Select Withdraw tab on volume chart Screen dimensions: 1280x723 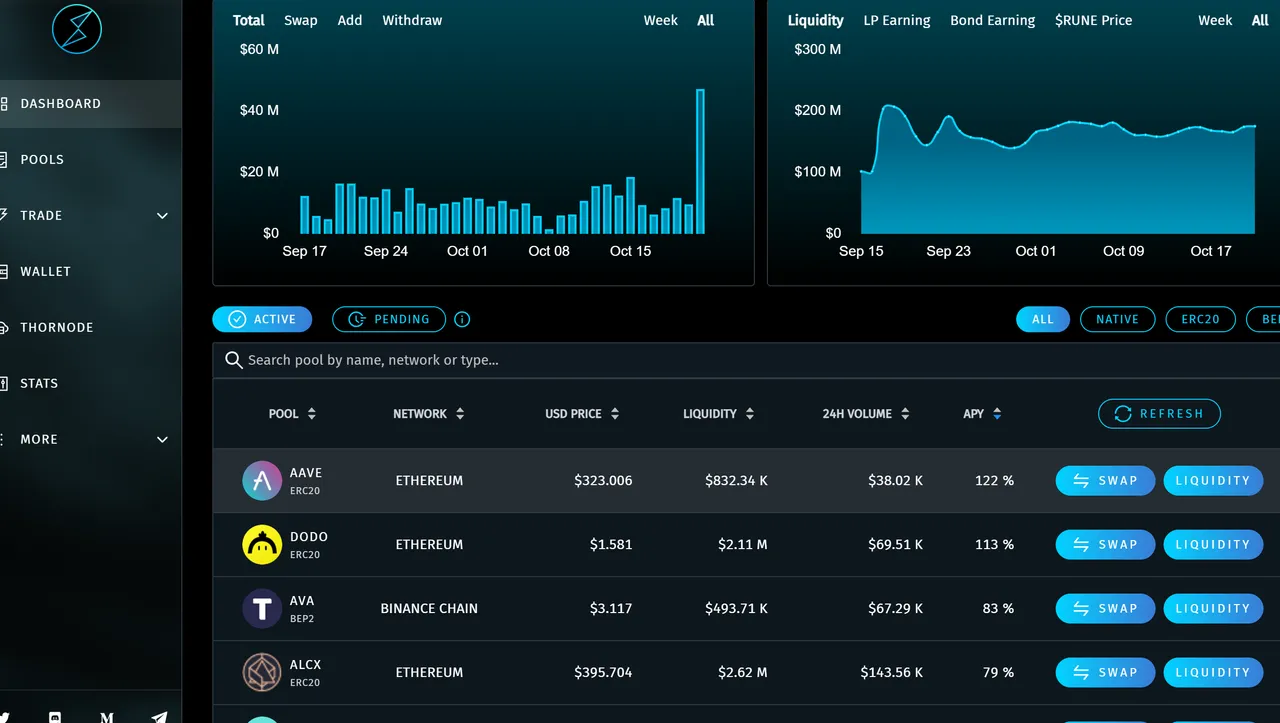412,20
